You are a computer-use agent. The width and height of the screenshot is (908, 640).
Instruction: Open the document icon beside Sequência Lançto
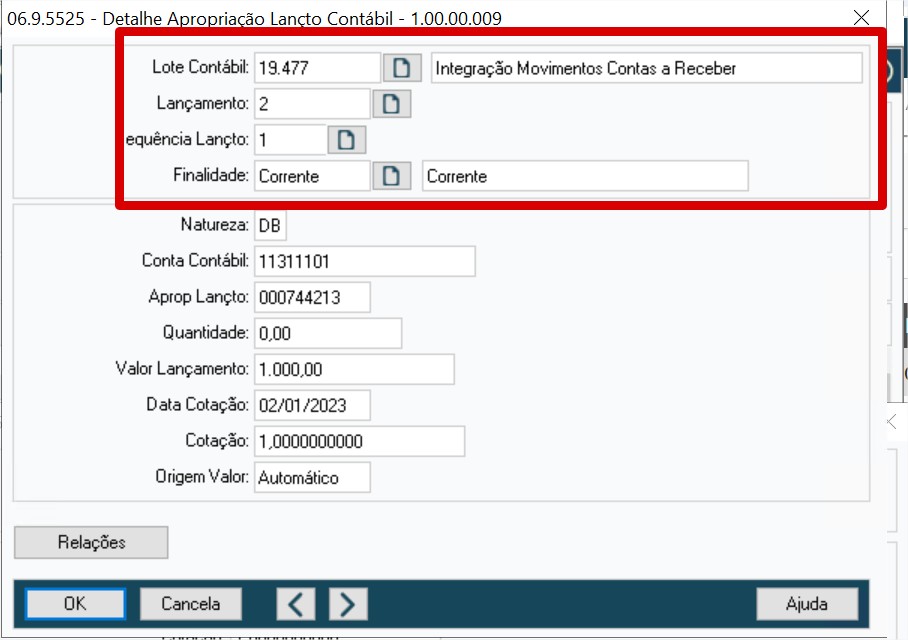[346, 140]
